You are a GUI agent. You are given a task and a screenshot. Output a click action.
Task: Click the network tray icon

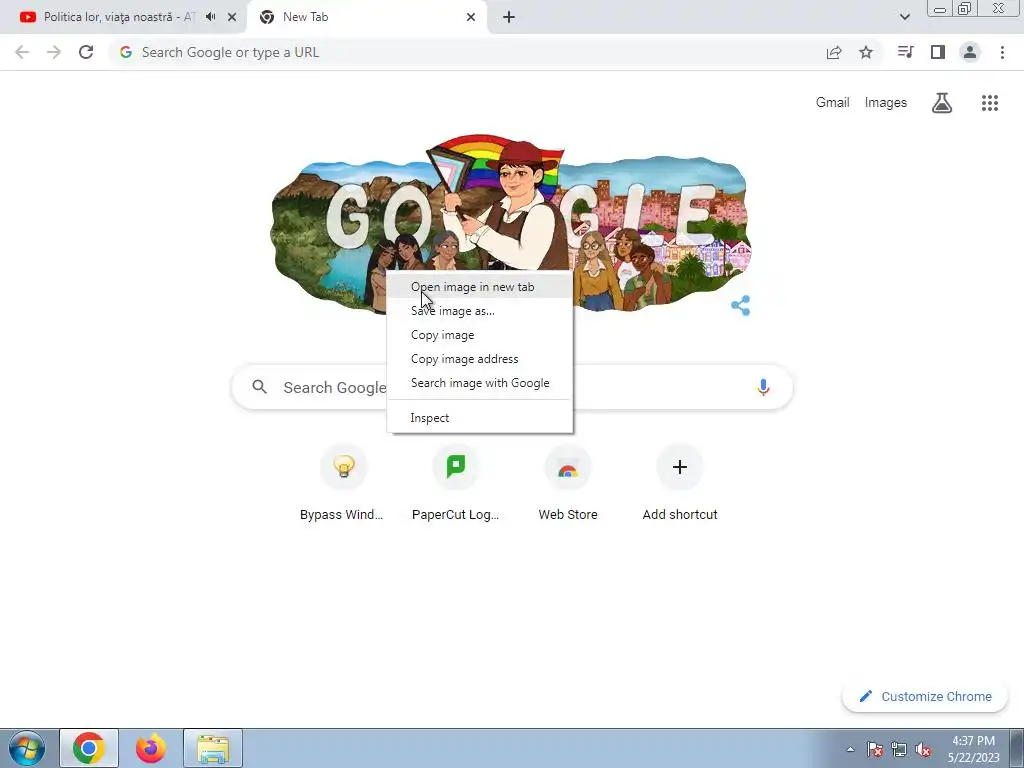[x=899, y=749]
